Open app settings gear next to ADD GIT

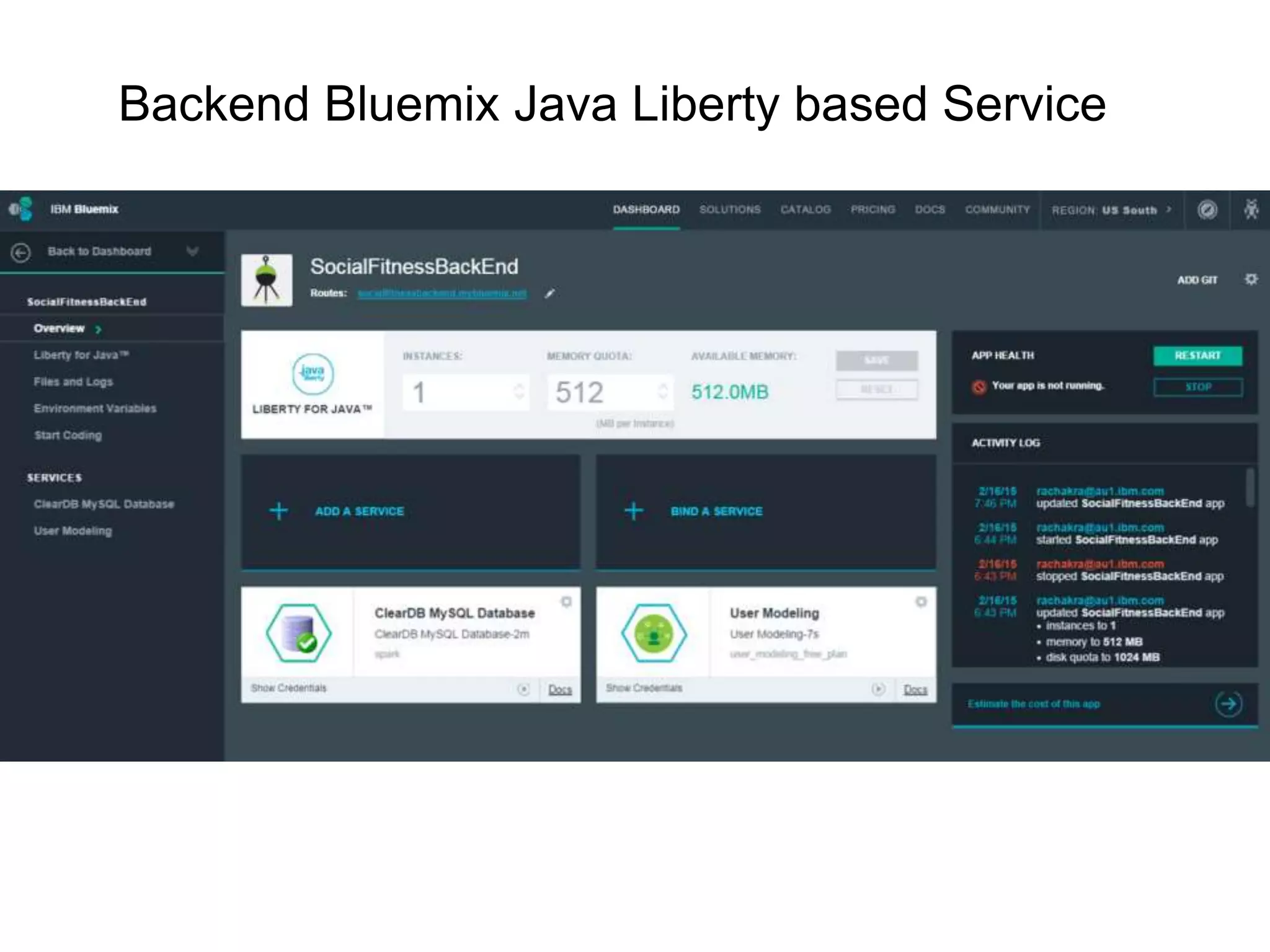coord(1251,280)
